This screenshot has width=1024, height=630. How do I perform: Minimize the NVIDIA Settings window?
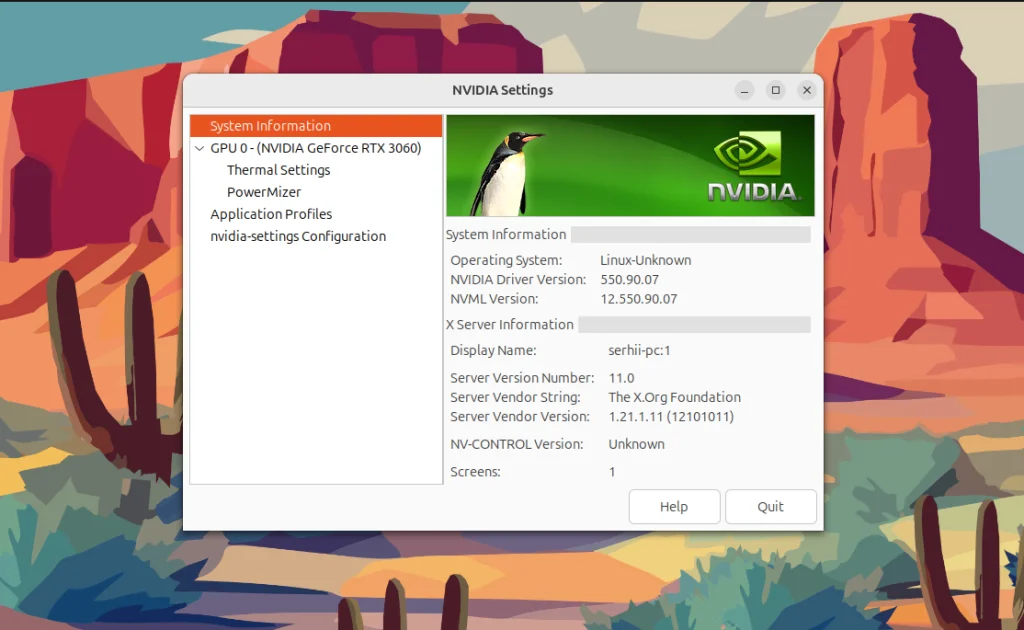point(744,90)
